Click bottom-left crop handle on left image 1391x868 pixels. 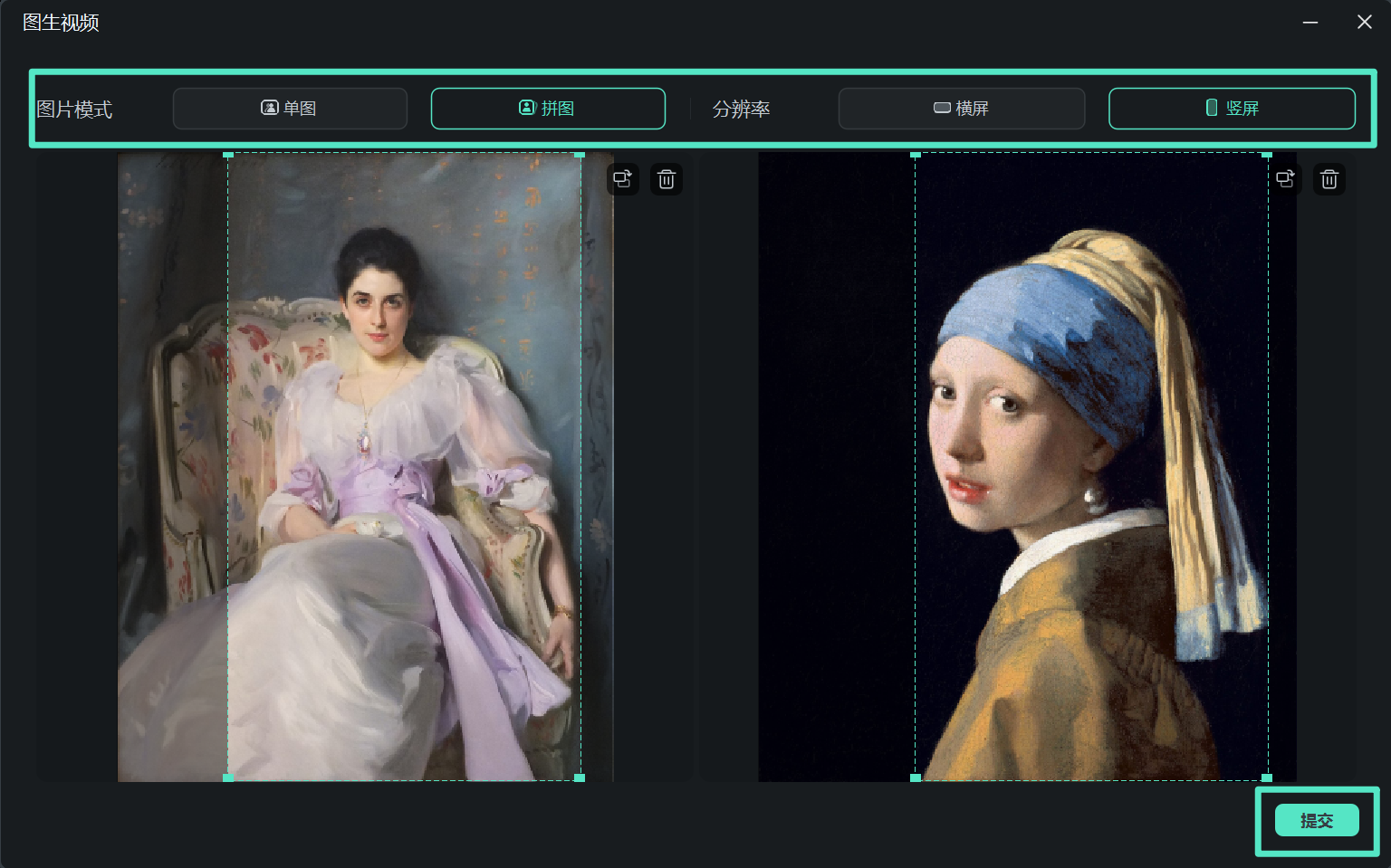coord(228,777)
